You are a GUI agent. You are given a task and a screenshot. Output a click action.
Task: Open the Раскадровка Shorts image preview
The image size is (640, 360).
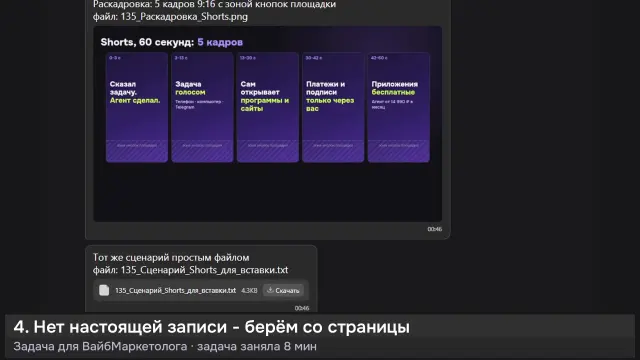pyautogui.click(x=267, y=124)
